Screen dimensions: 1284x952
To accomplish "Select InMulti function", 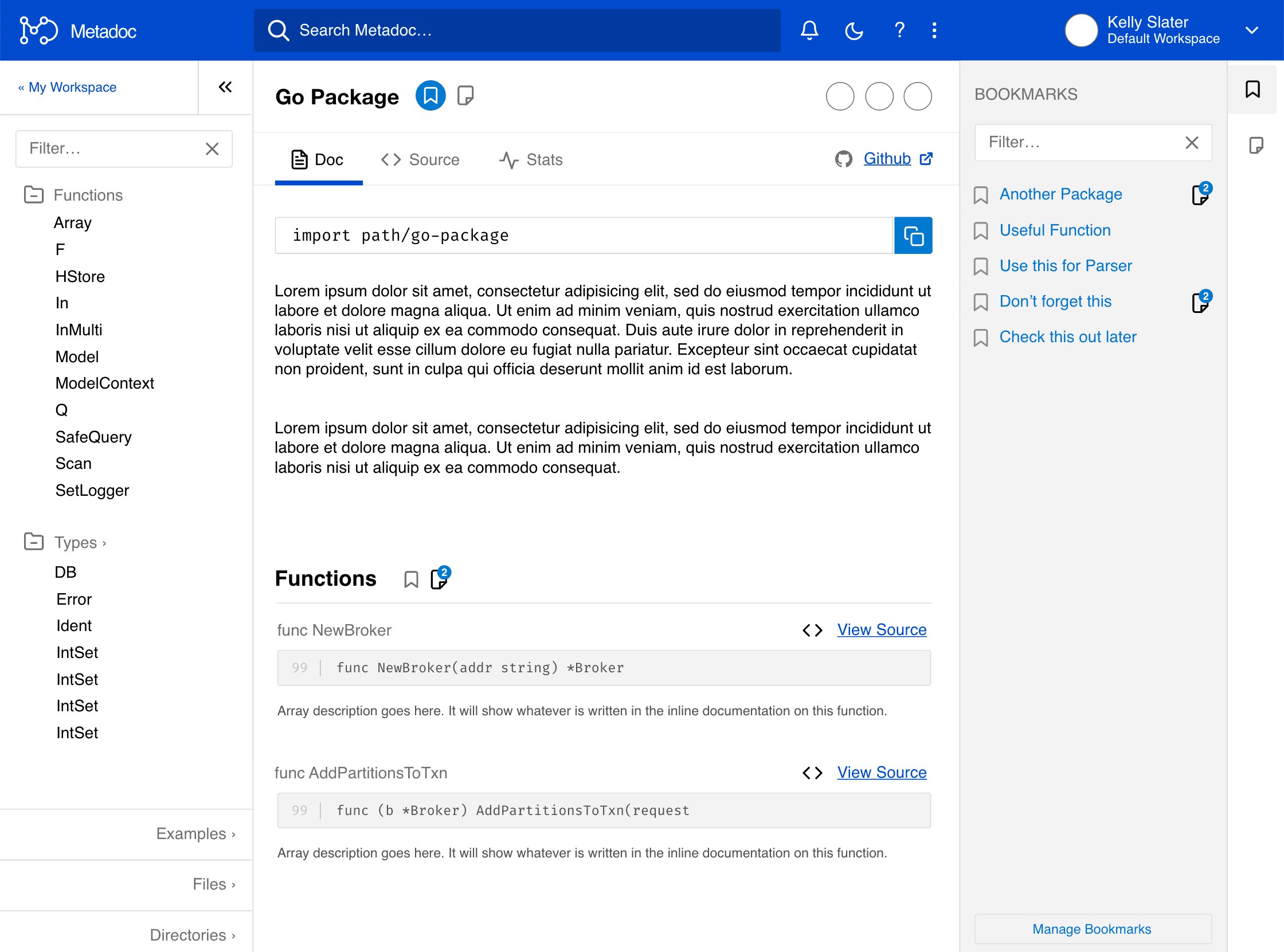I will (79, 330).
